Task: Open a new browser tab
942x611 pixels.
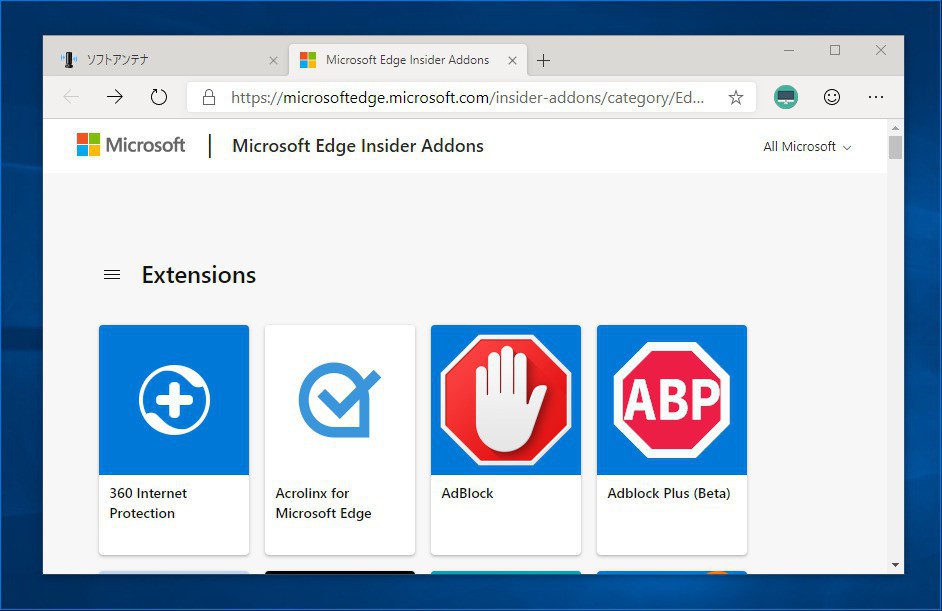Action: click(x=543, y=61)
